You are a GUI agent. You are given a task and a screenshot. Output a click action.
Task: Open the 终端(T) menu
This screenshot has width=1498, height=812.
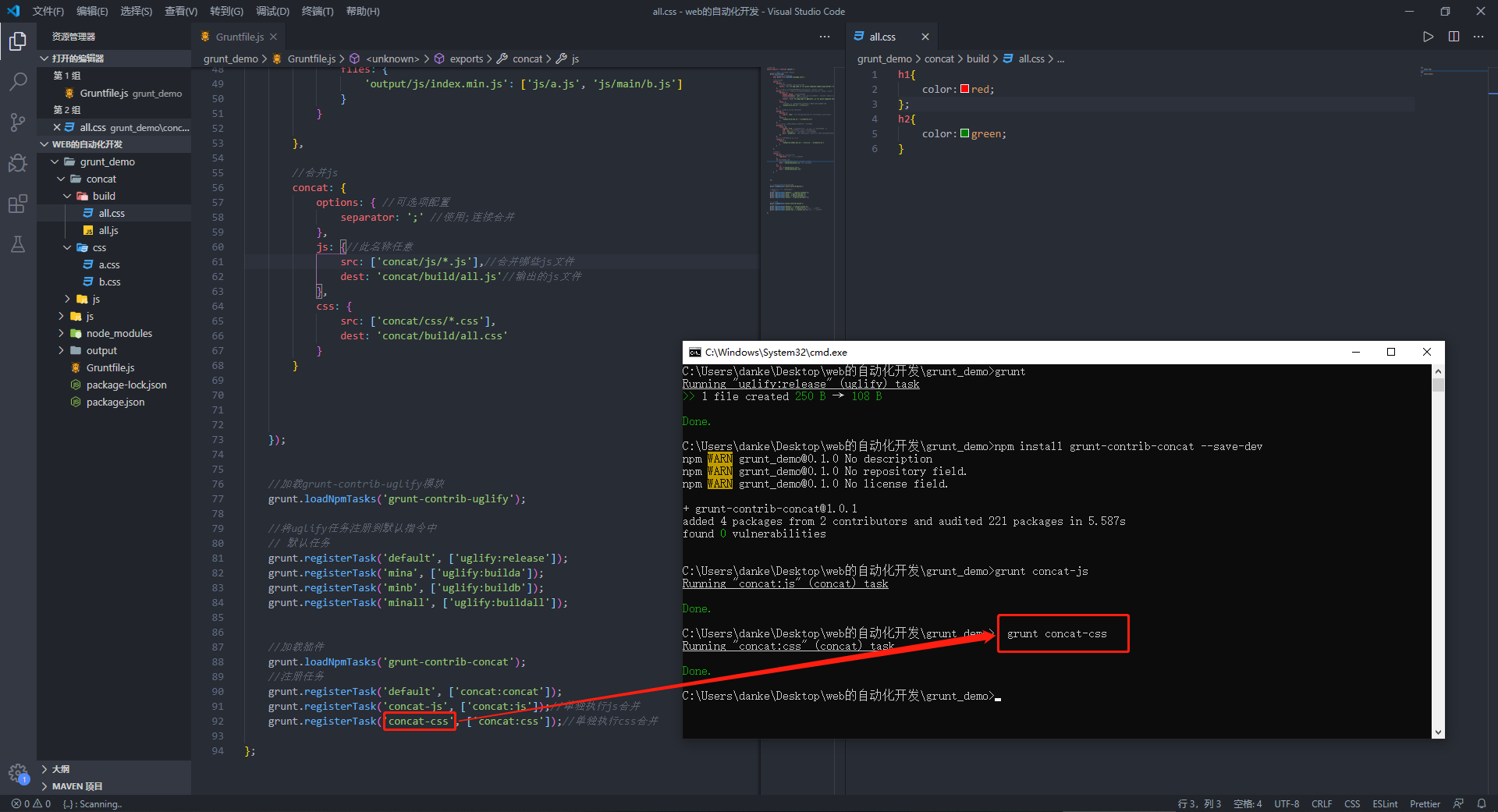click(x=318, y=11)
